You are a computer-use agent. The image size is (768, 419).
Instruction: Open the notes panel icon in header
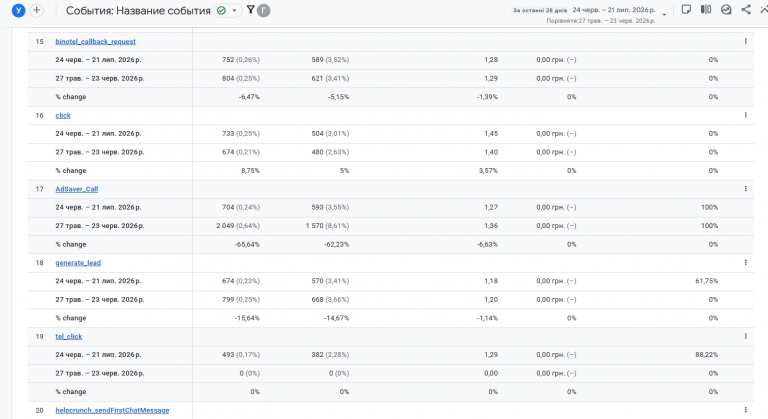click(x=686, y=9)
